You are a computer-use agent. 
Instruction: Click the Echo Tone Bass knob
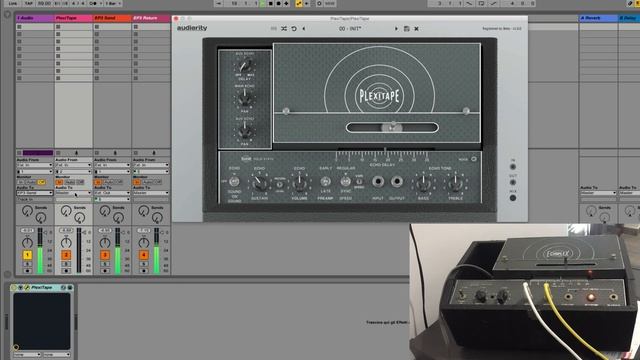[x=423, y=184]
